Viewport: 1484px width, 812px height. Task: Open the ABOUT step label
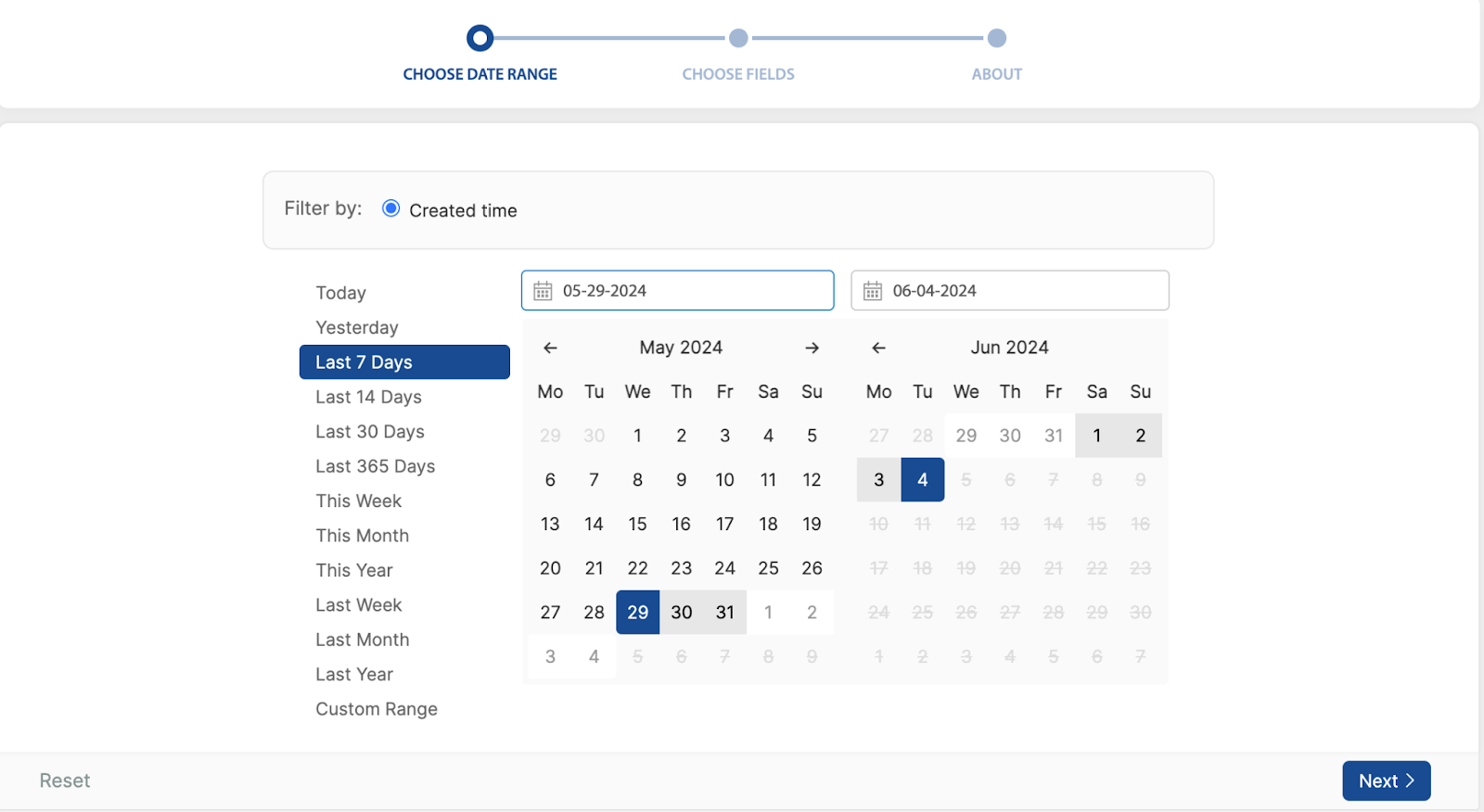[x=997, y=74]
